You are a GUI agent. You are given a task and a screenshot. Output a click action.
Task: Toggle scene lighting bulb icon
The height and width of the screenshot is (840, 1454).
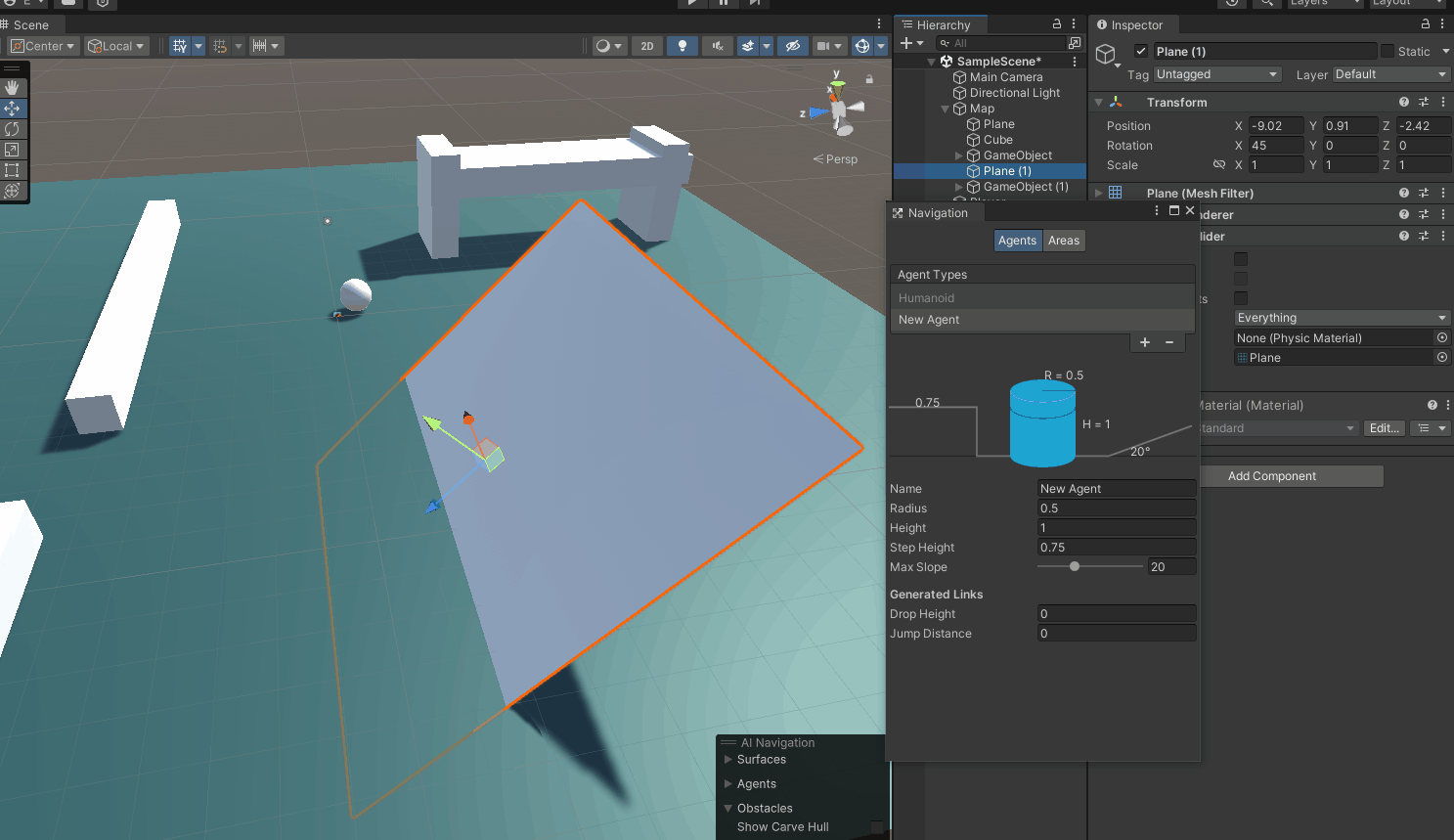pos(683,46)
